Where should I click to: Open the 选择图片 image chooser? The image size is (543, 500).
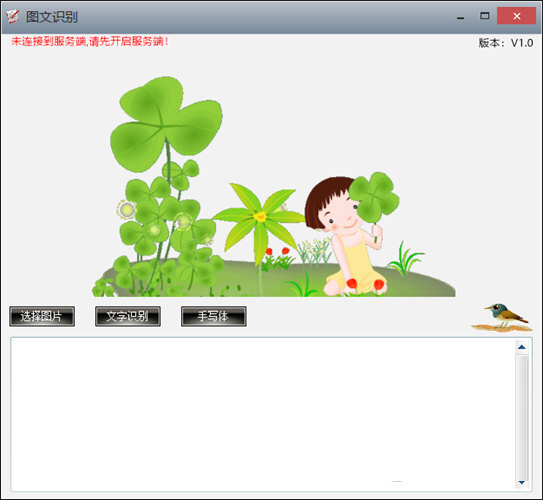[x=42, y=316]
